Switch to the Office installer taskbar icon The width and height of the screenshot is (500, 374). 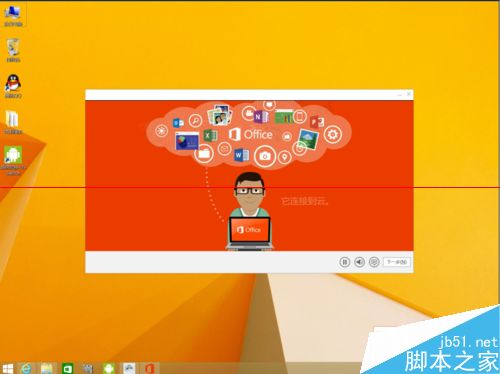pyautogui.click(x=149, y=368)
